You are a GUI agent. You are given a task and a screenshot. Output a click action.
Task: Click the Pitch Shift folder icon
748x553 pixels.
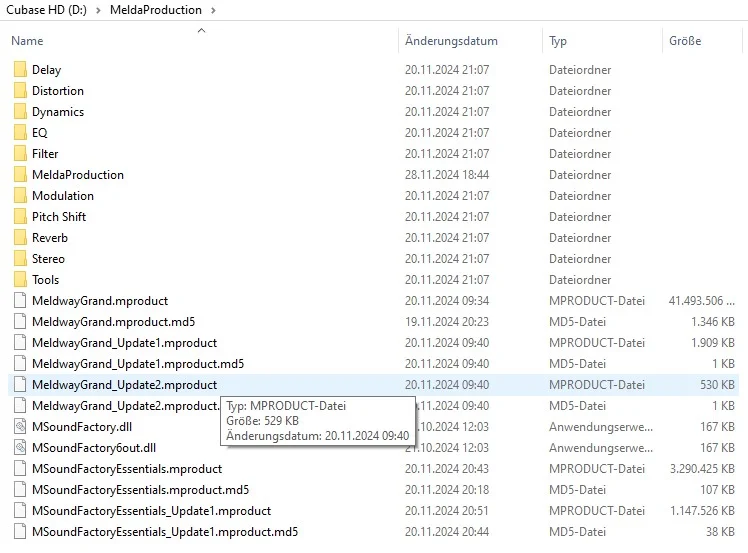point(20,217)
